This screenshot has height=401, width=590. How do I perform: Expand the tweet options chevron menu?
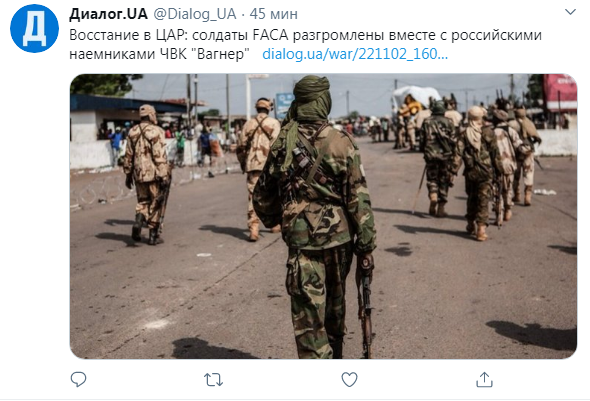(x=570, y=12)
